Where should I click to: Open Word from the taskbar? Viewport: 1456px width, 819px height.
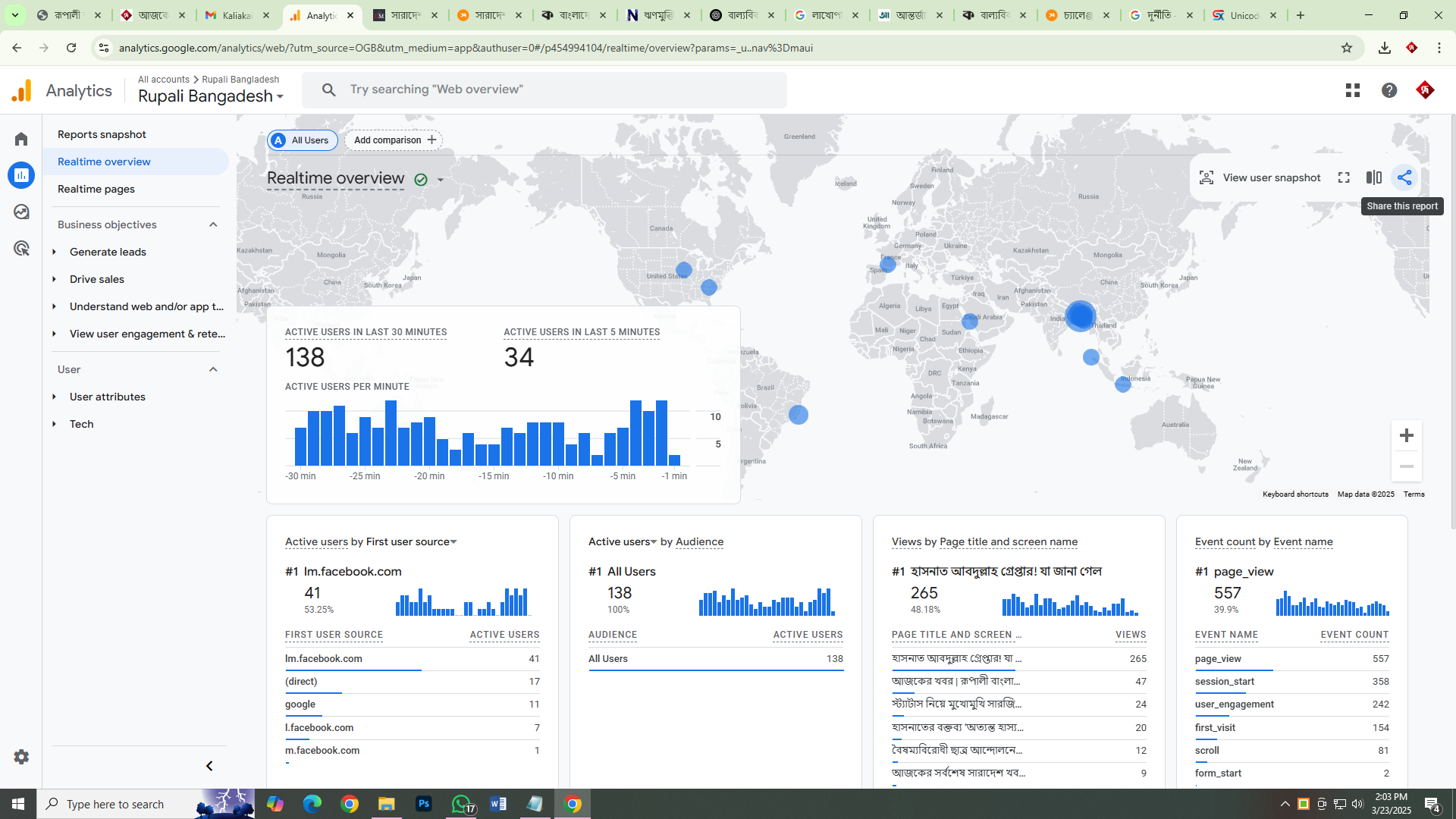498,804
